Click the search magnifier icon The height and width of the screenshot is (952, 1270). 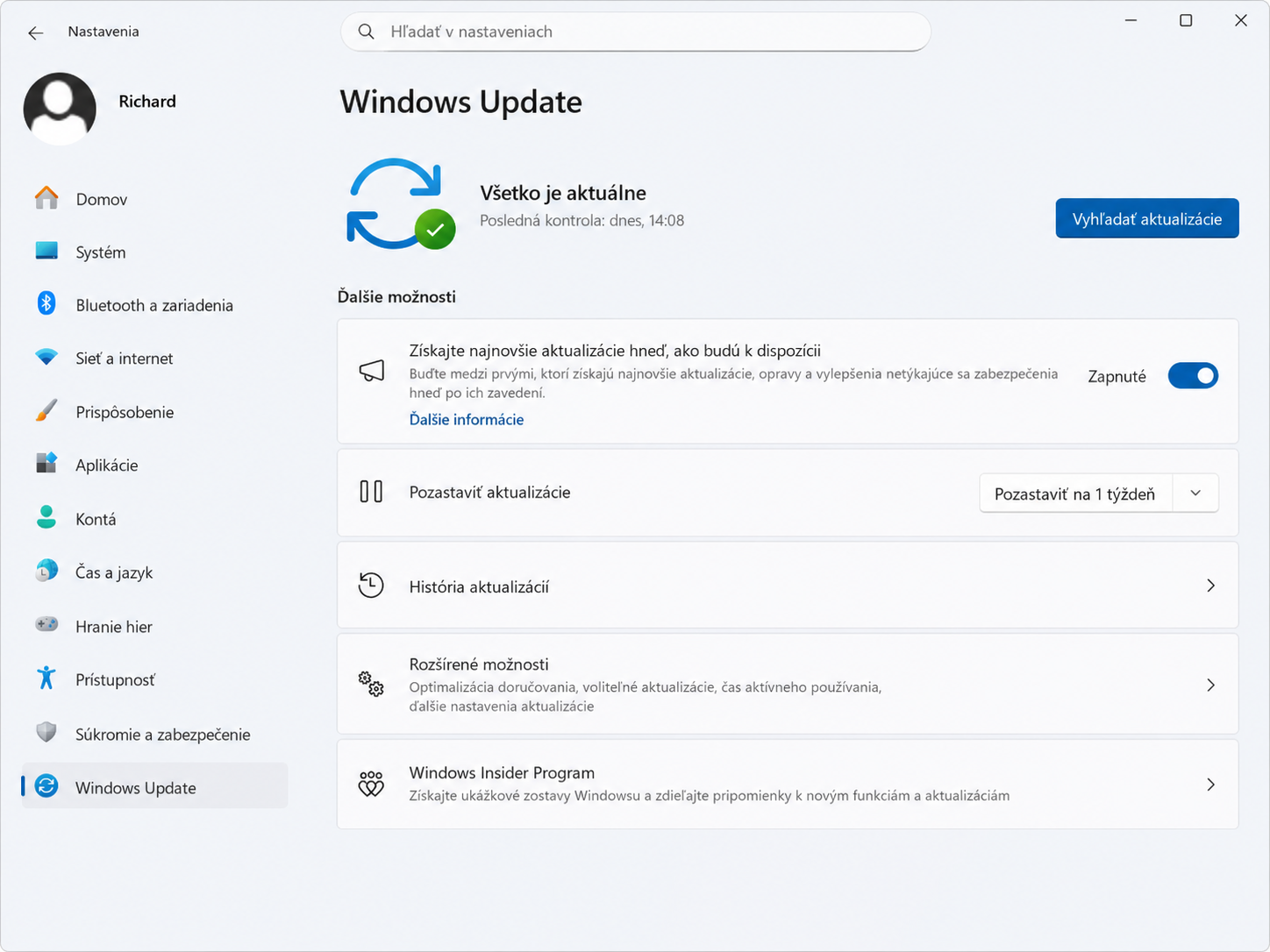(x=367, y=32)
